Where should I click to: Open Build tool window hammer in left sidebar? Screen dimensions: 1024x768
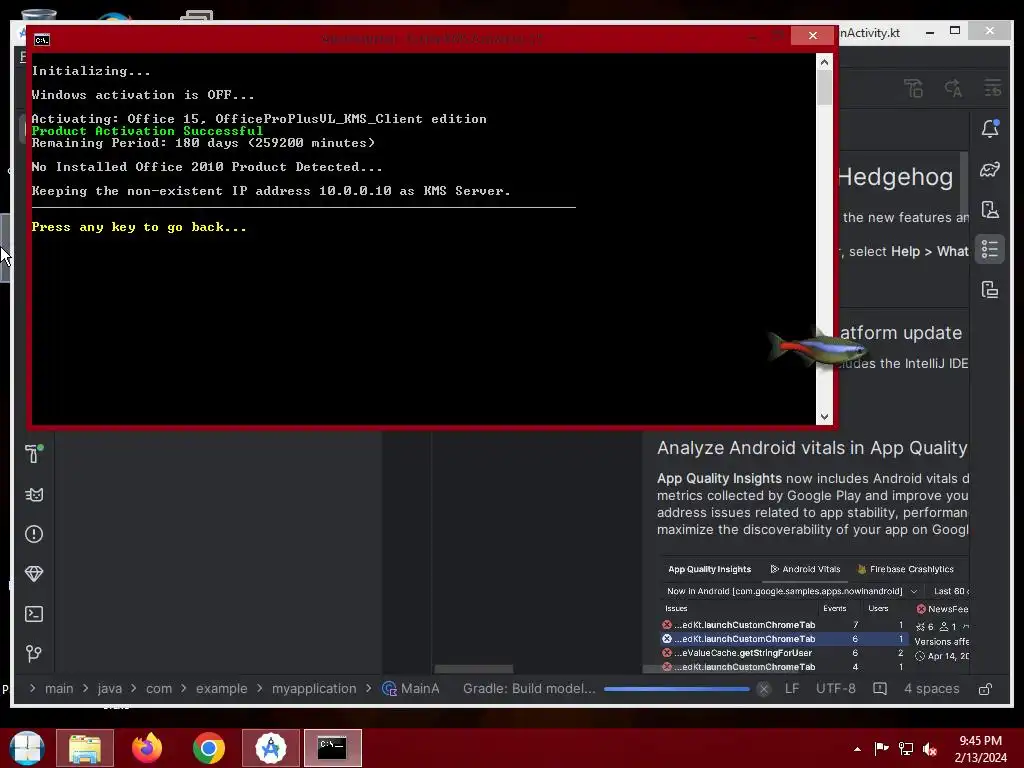[34, 454]
